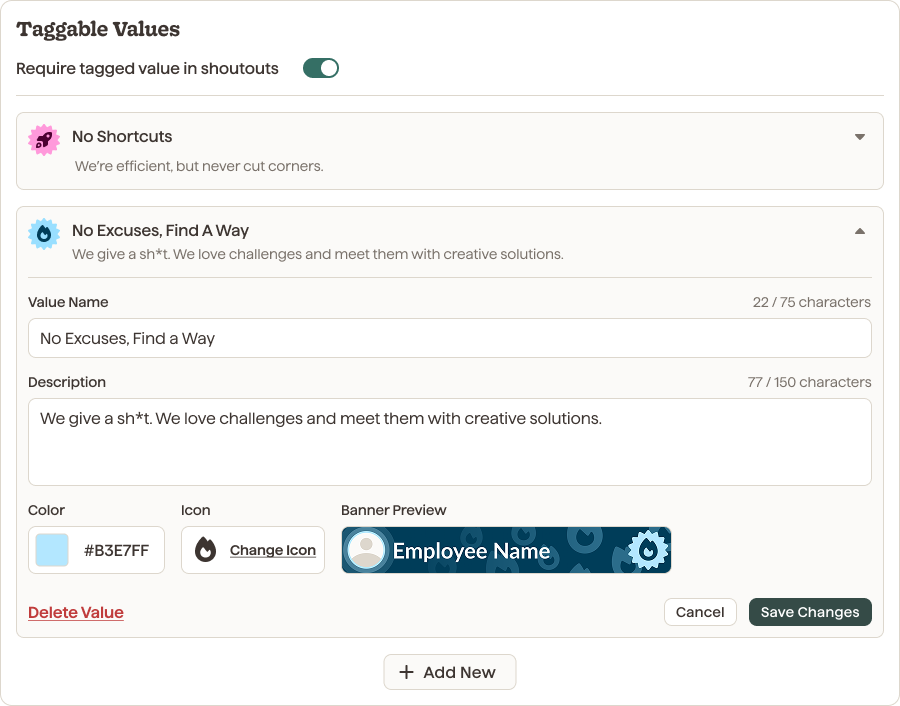Expand the No Shortcuts value card
The image size is (900, 706).
(860, 137)
